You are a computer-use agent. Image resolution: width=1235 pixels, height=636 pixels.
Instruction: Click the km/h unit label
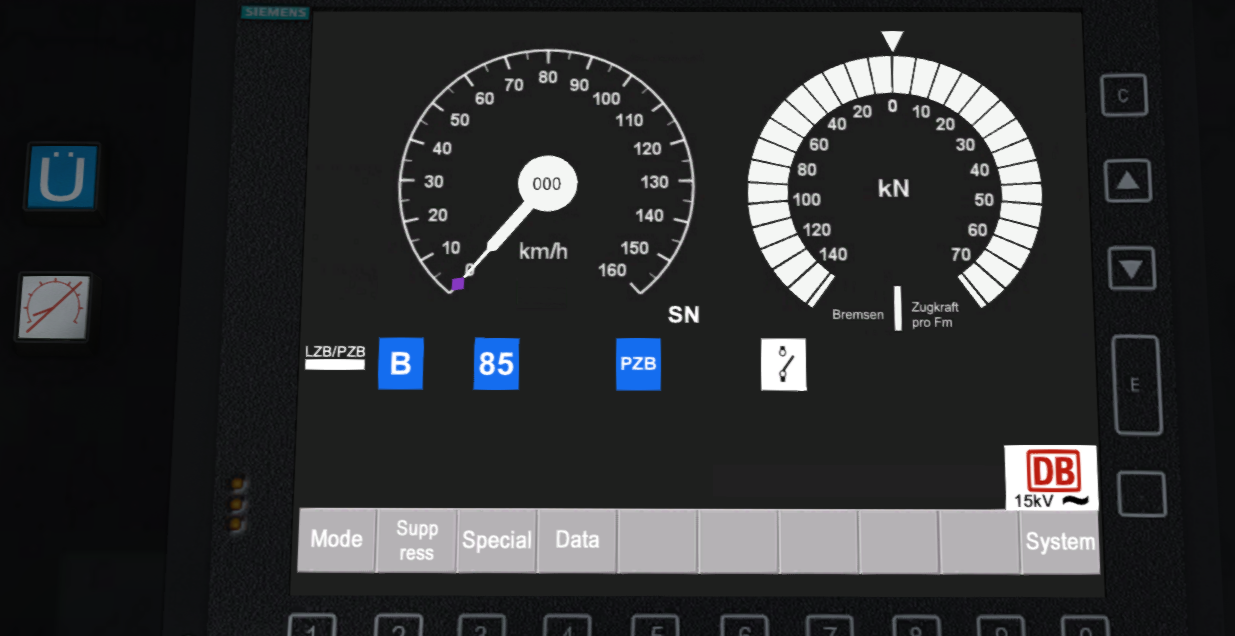[x=543, y=251]
